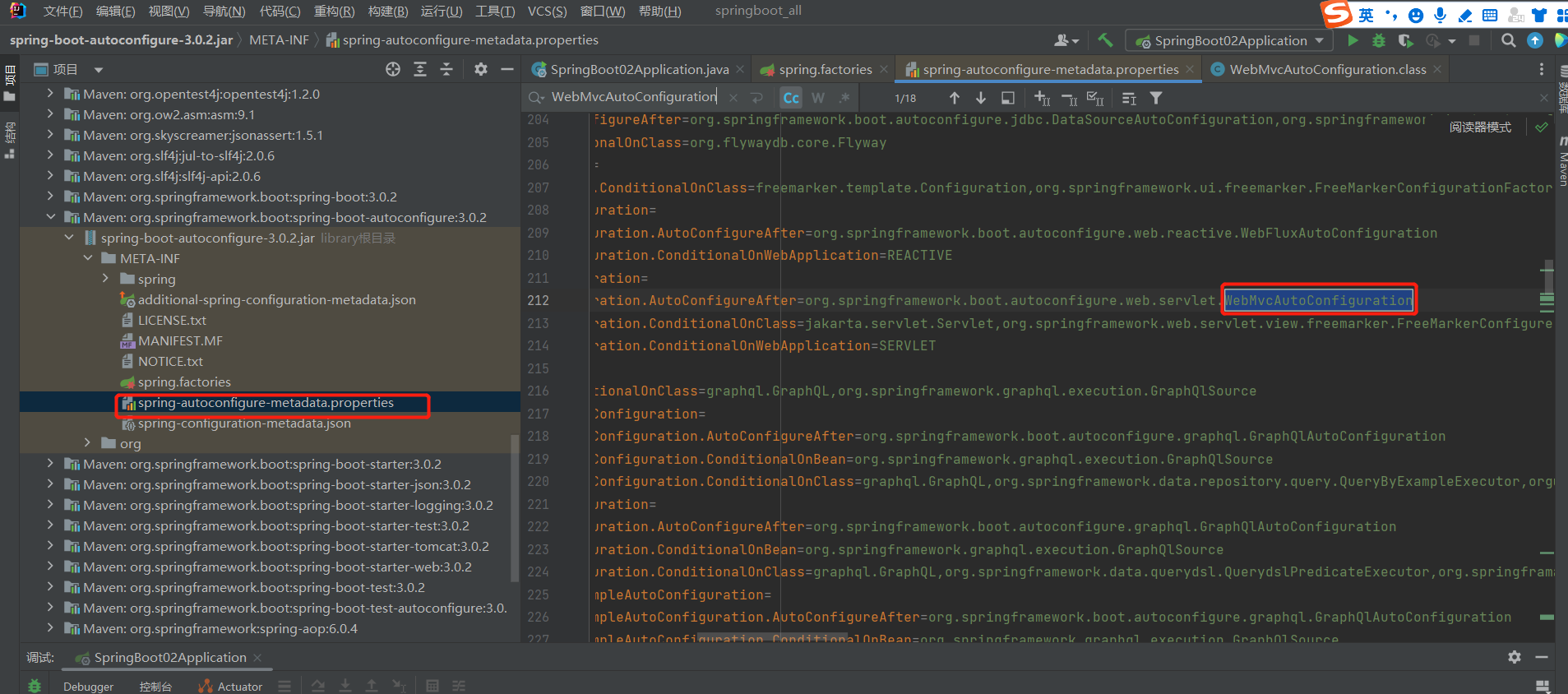
Task: Open the 文件(F) menu
Action: (x=62, y=12)
